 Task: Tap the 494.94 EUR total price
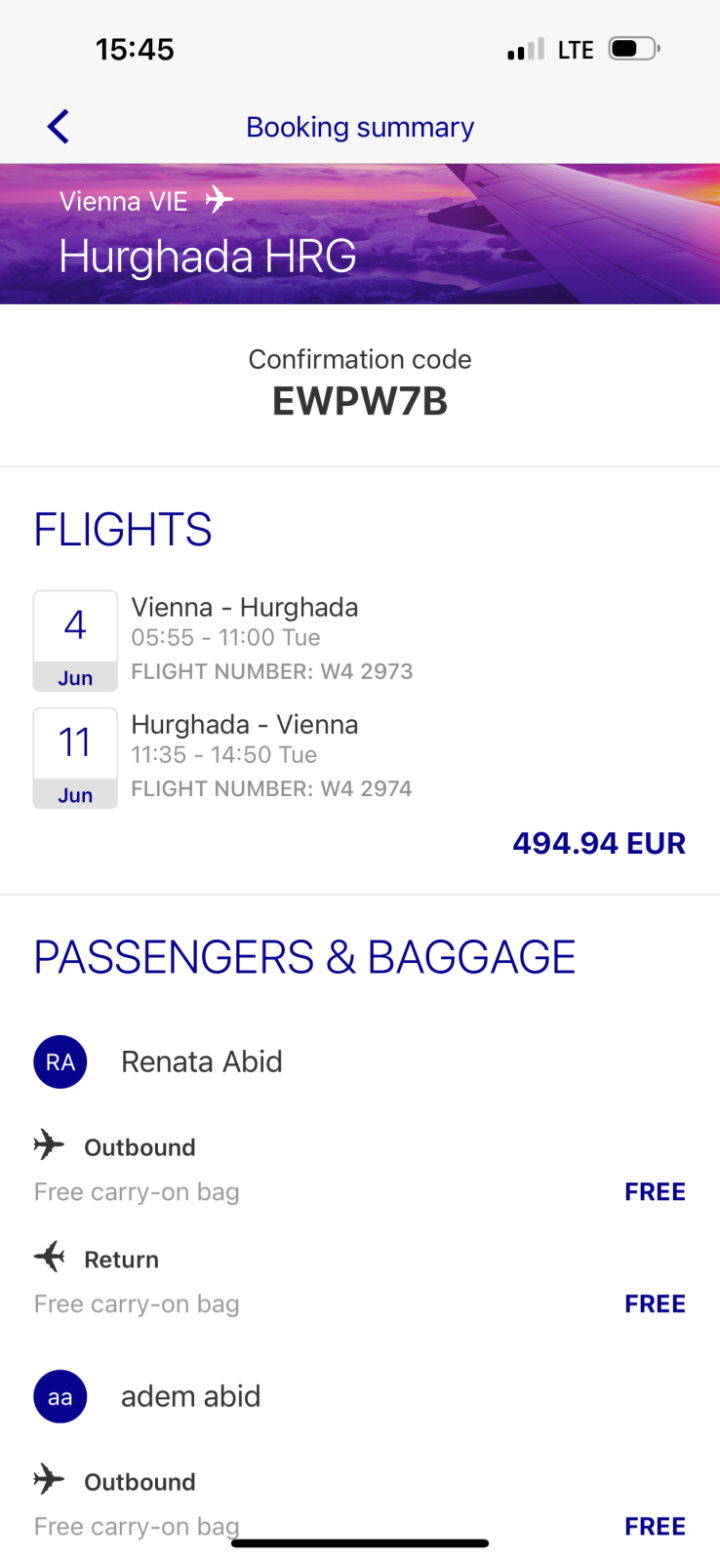click(x=598, y=843)
